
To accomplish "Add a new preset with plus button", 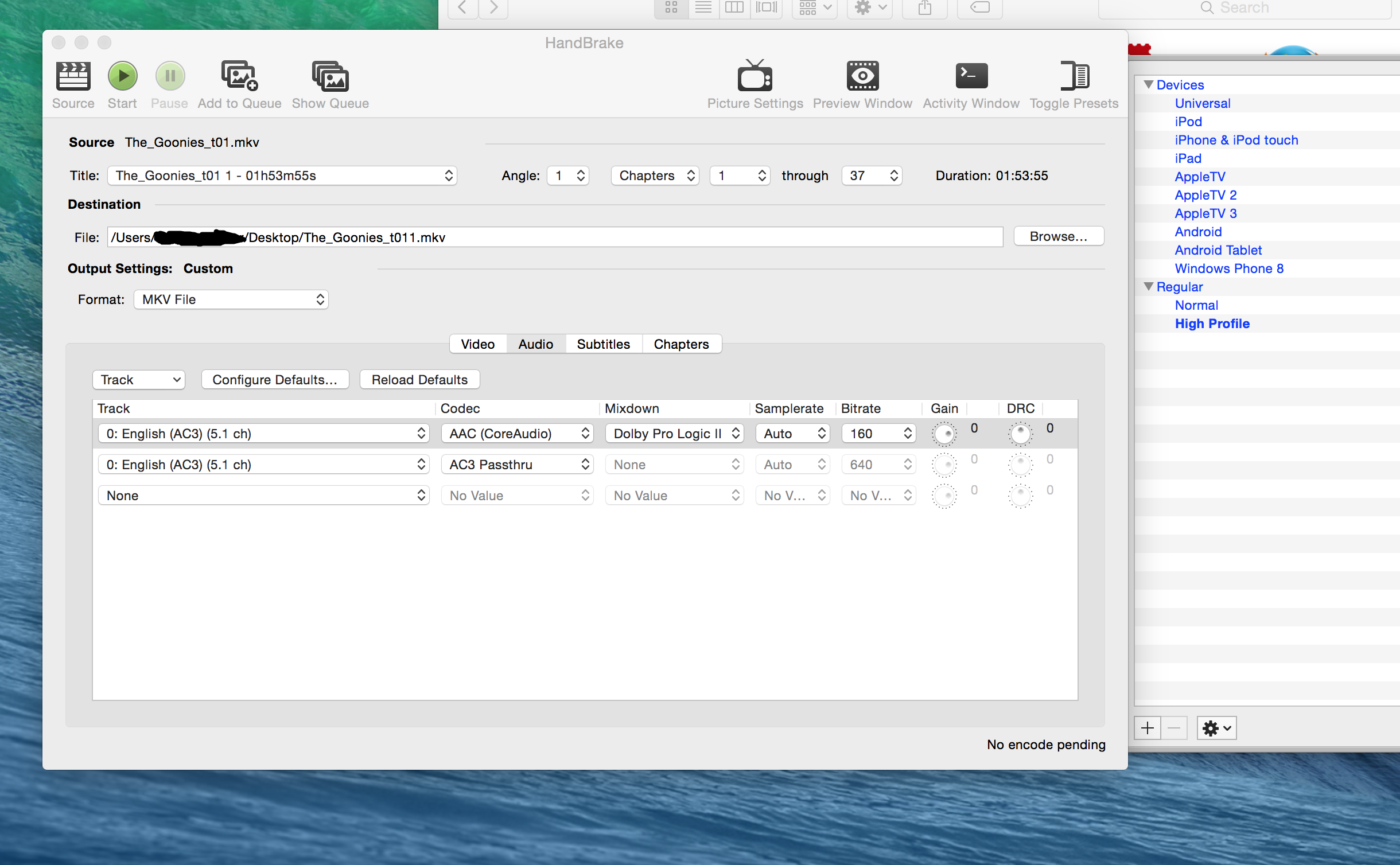I will click(1148, 728).
